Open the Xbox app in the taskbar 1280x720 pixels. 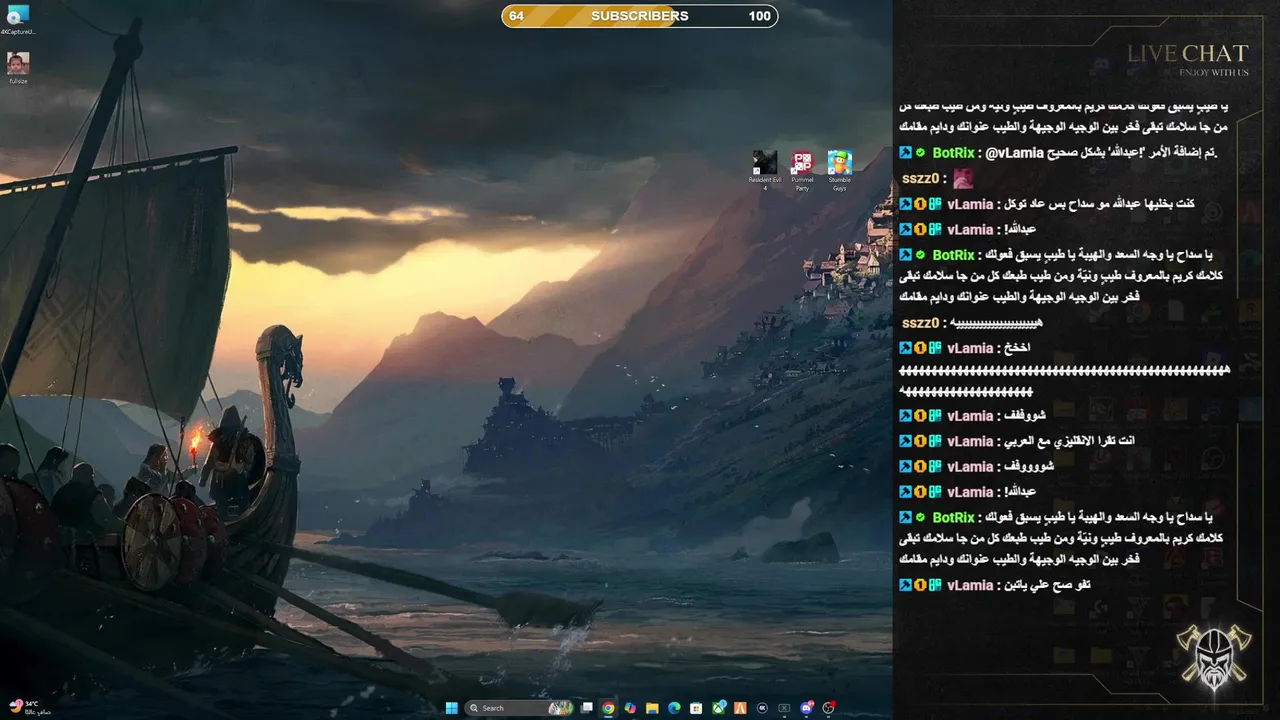click(719, 708)
